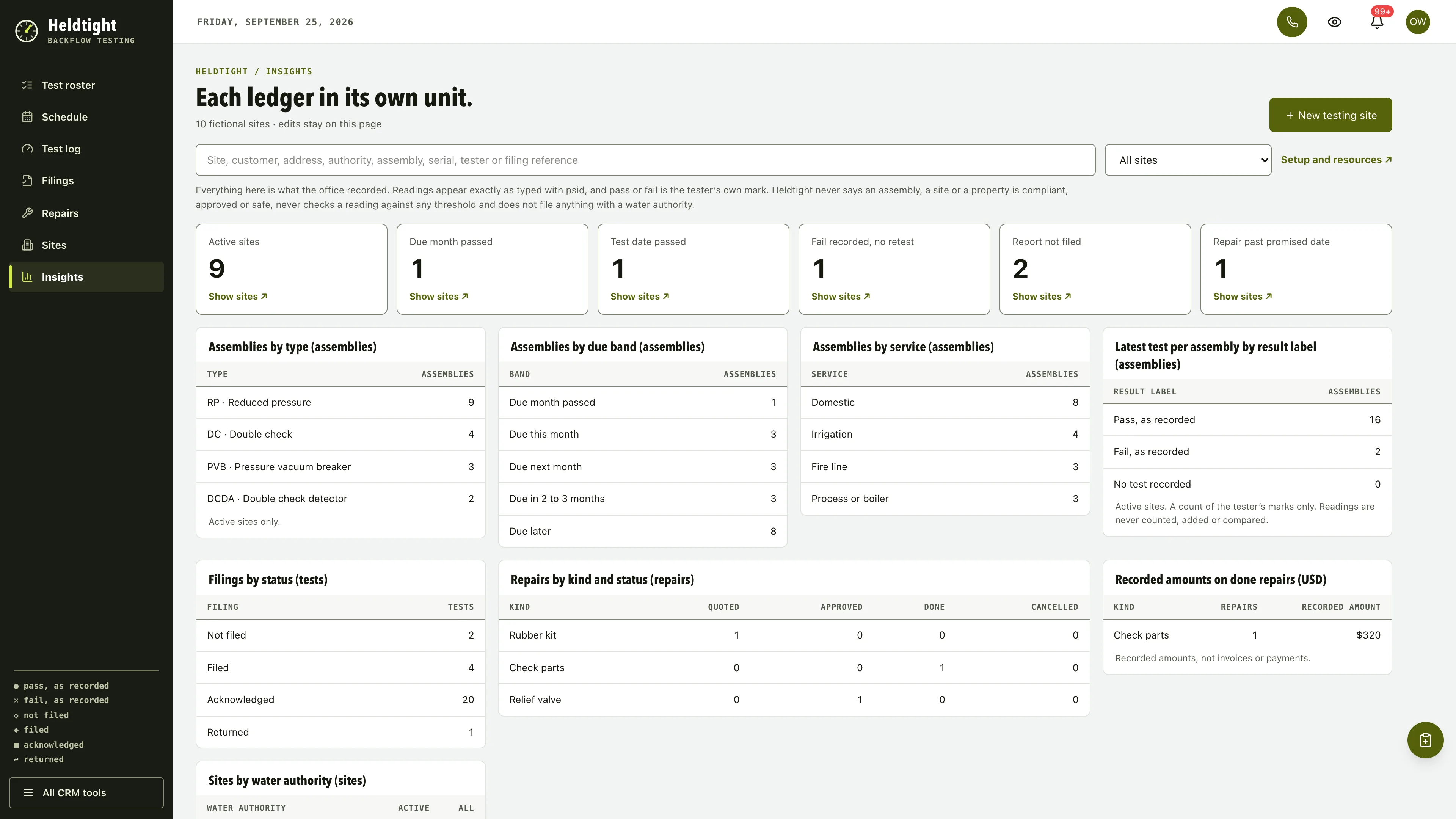The image size is (1456, 819).
Task: Open Repairs section
Action: coord(86,213)
